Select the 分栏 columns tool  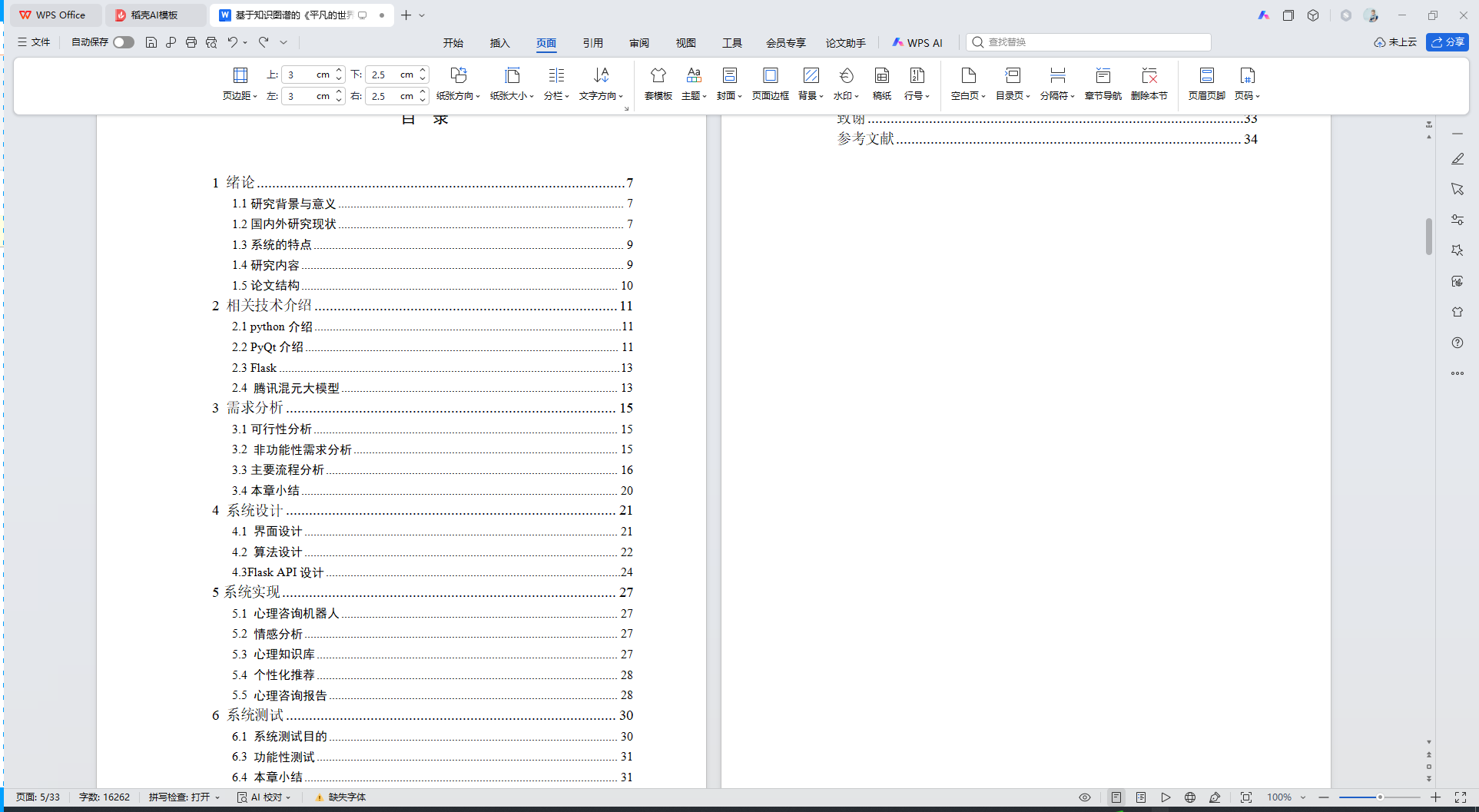pos(556,84)
